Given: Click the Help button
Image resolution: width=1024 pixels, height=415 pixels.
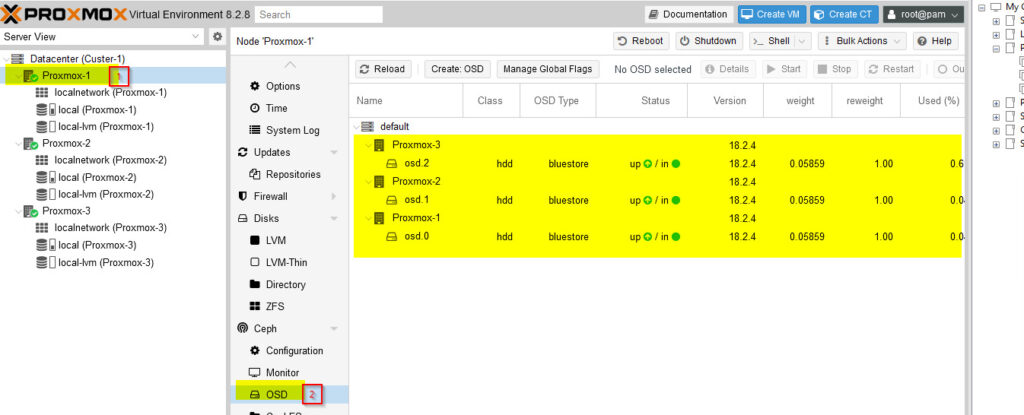Looking at the screenshot, I should pos(935,41).
